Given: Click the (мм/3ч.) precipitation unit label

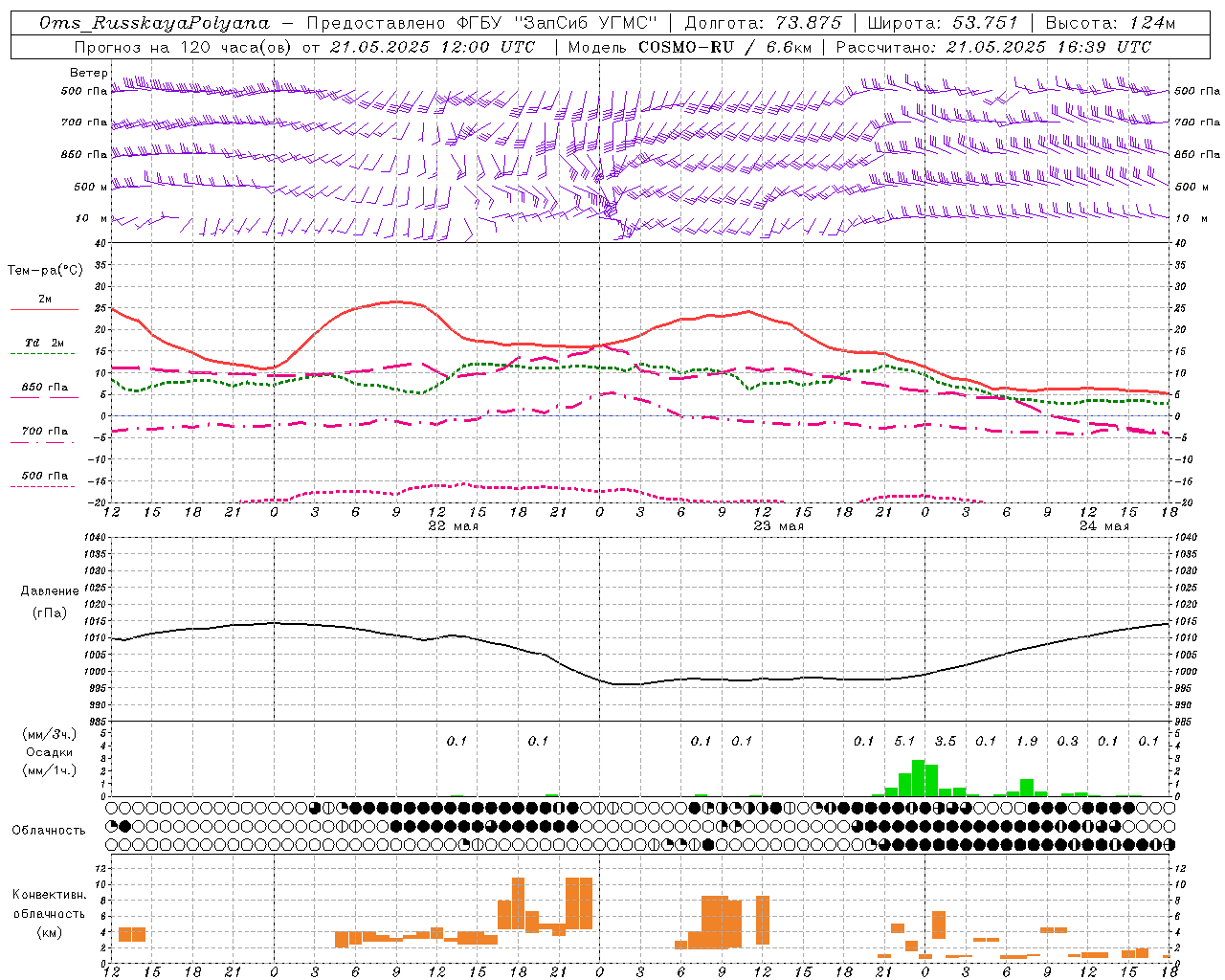Looking at the screenshot, I should click(x=50, y=734).
